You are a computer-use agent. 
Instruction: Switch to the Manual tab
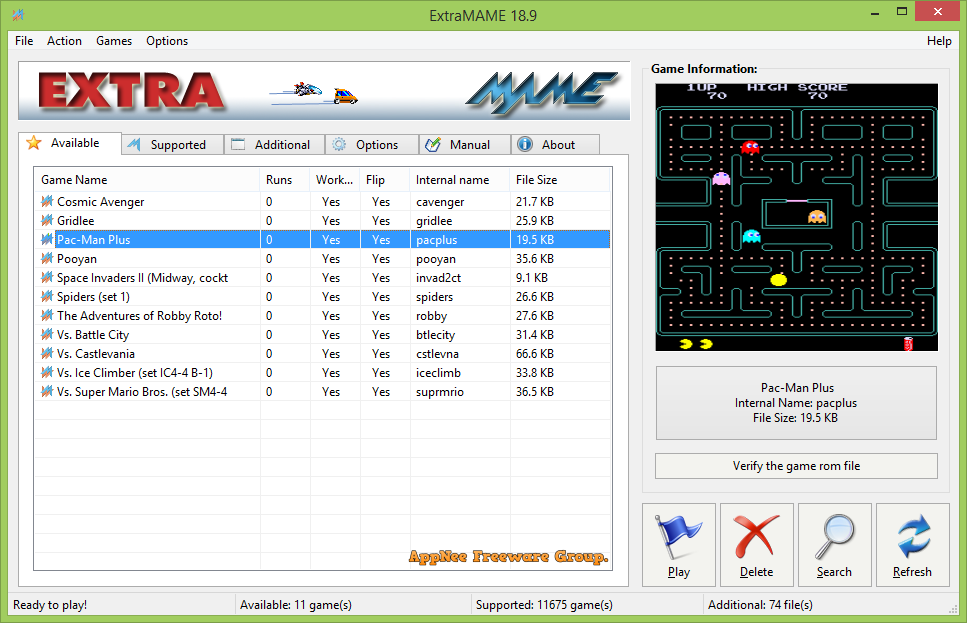click(465, 144)
